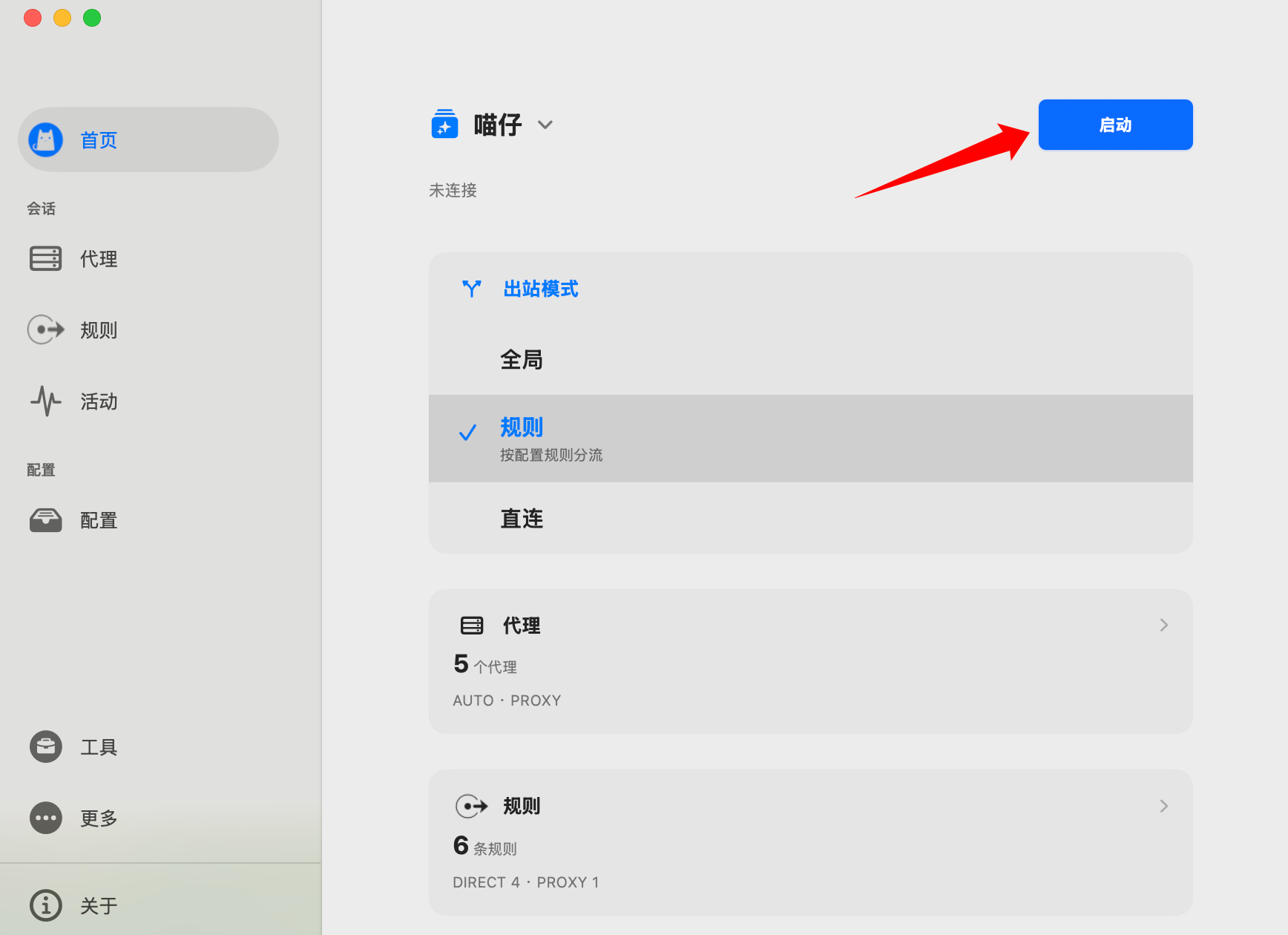Select 规则 outbound mode option
The width and height of the screenshot is (1288, 935).
(x=810, y=439)
